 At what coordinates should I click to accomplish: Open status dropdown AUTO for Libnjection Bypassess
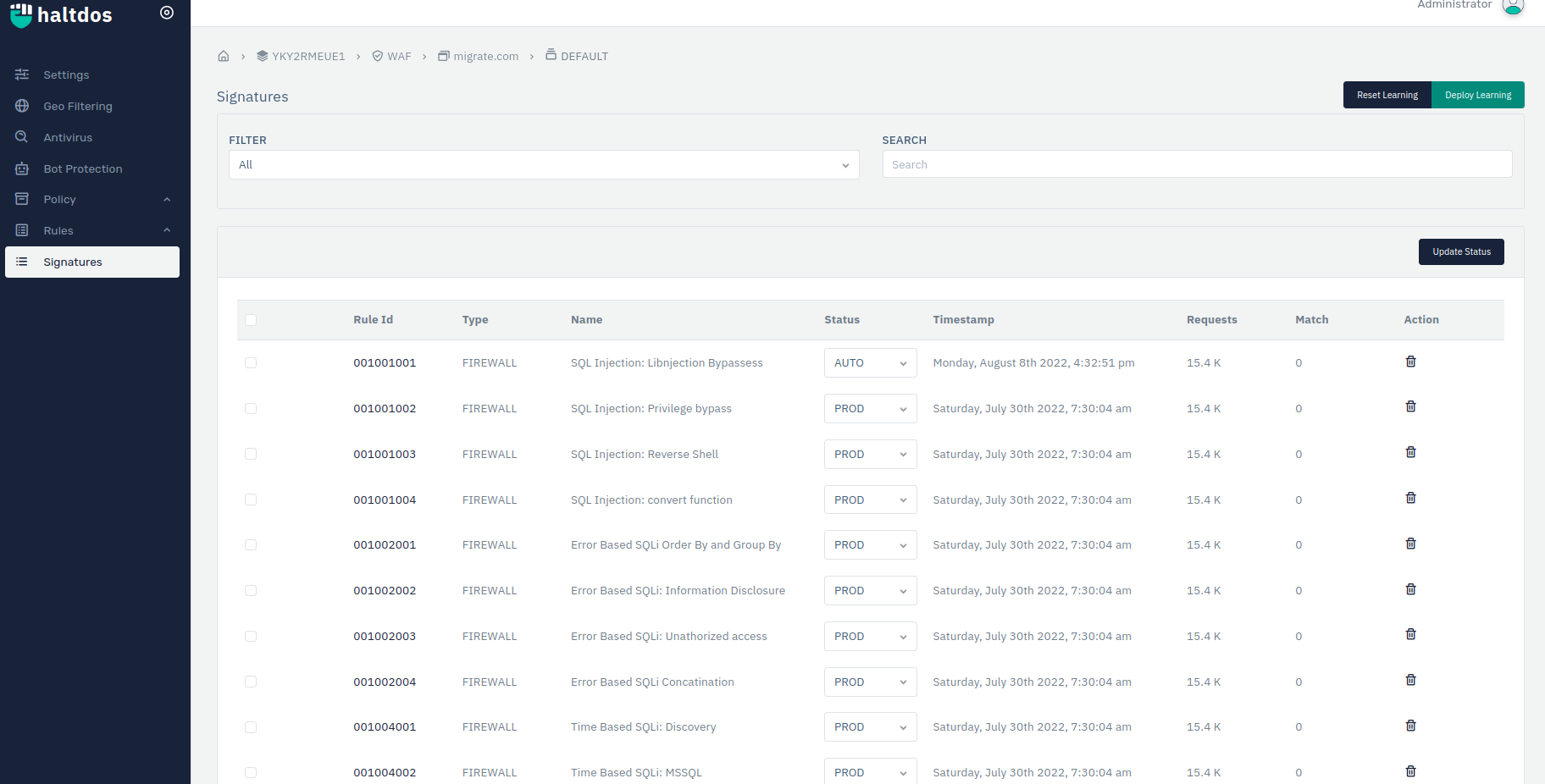tap(870, 362)
